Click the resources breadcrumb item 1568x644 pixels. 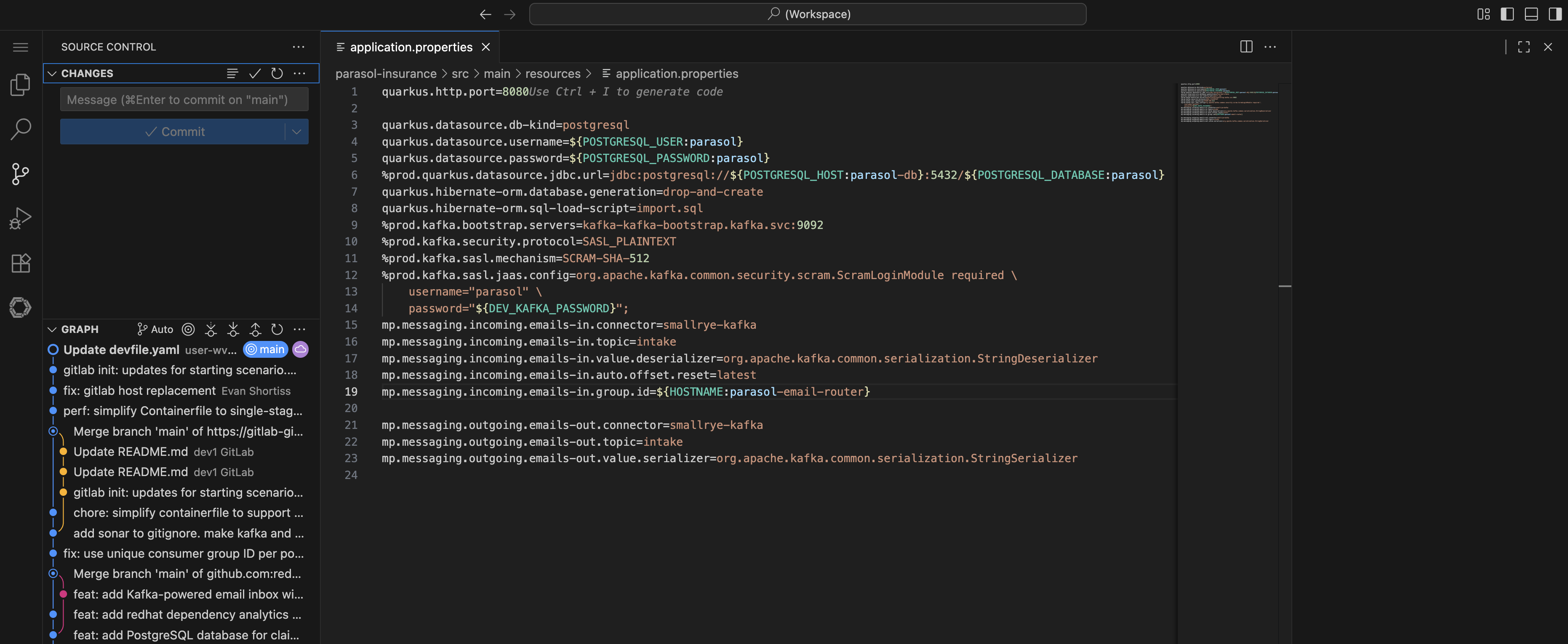pos(552,74)
